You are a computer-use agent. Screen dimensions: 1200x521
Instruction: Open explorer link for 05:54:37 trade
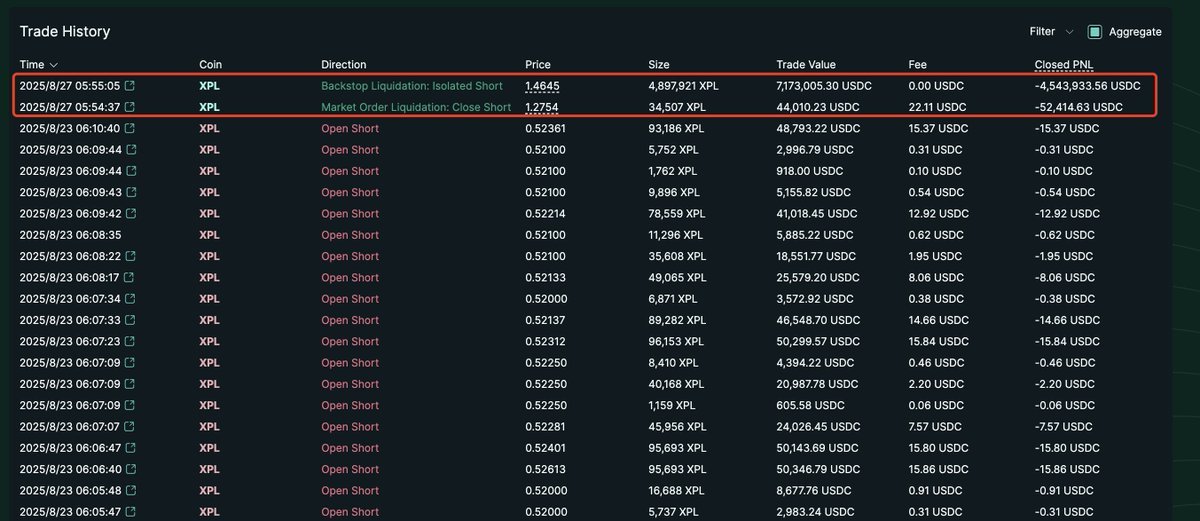pyautogui.click(x=130, y=107)
